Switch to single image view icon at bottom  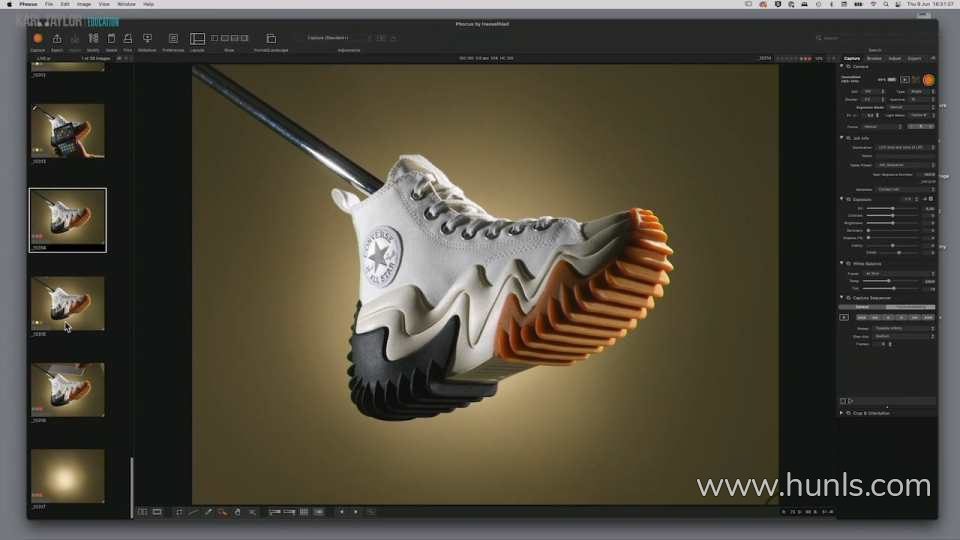click(157, 512)
